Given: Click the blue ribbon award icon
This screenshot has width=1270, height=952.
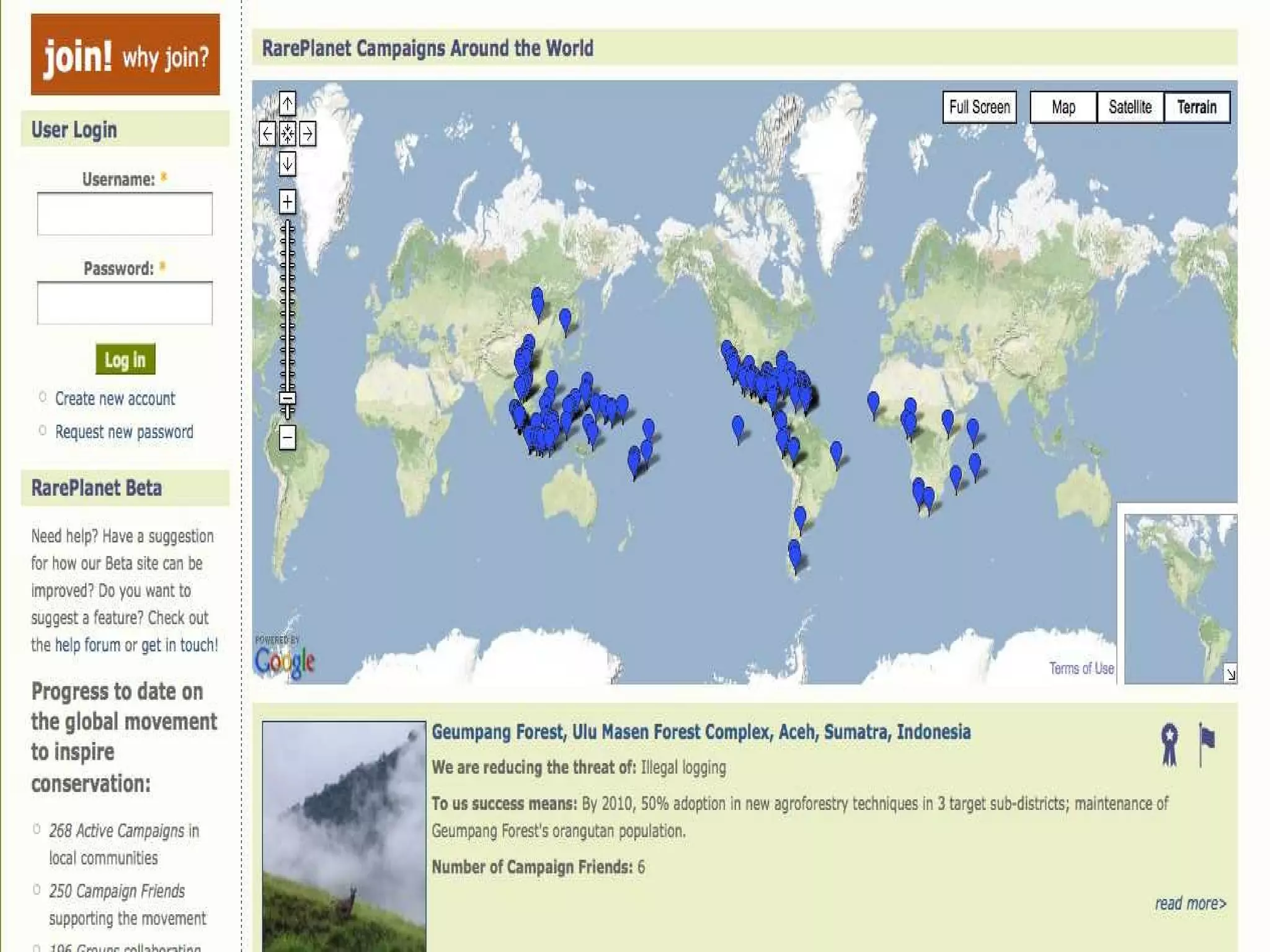Looking at the screenshot, I should (x=1170, y=744).
